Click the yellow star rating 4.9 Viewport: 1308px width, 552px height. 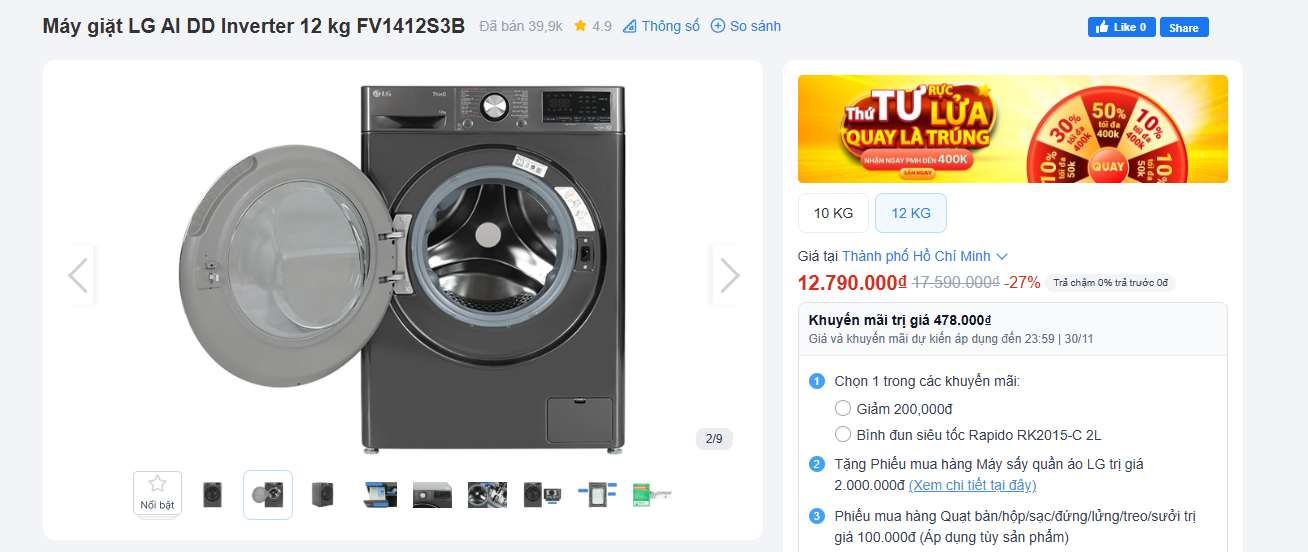tap(580, 26)
